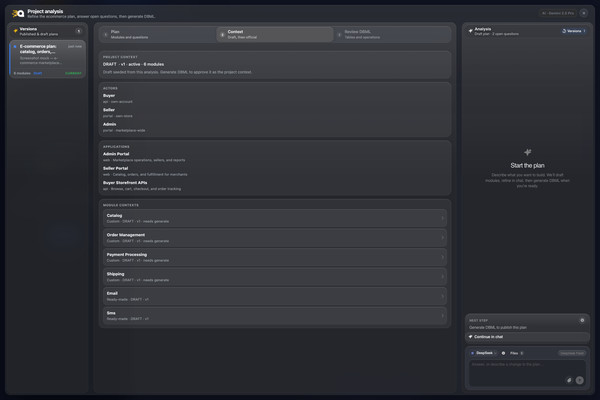Click the Buyer Storefront APIs entry
The height and width of the screenshot is (400, 600).
(x=142, y=186)
